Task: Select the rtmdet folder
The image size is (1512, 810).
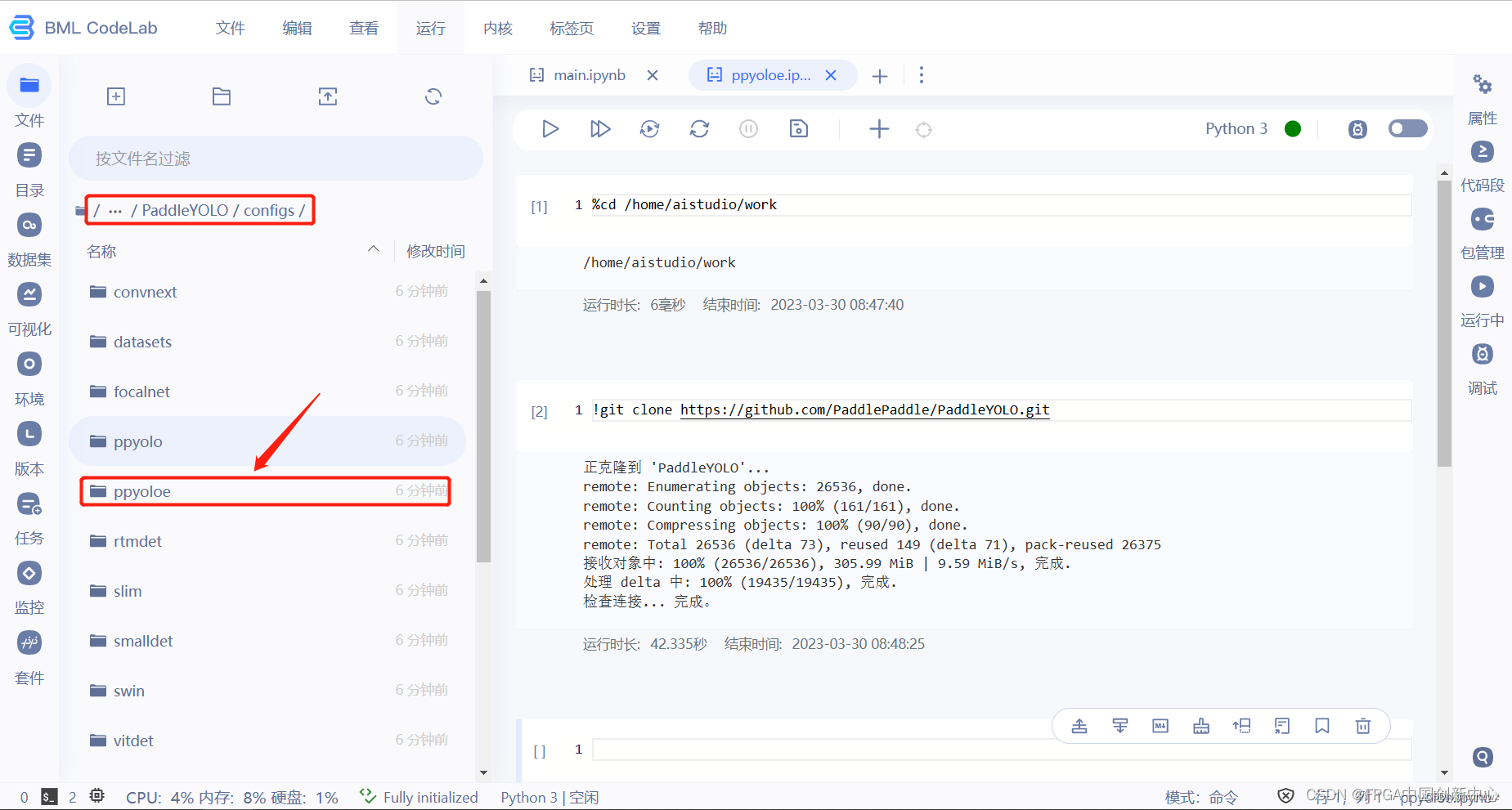Action: tap(268, 541)
